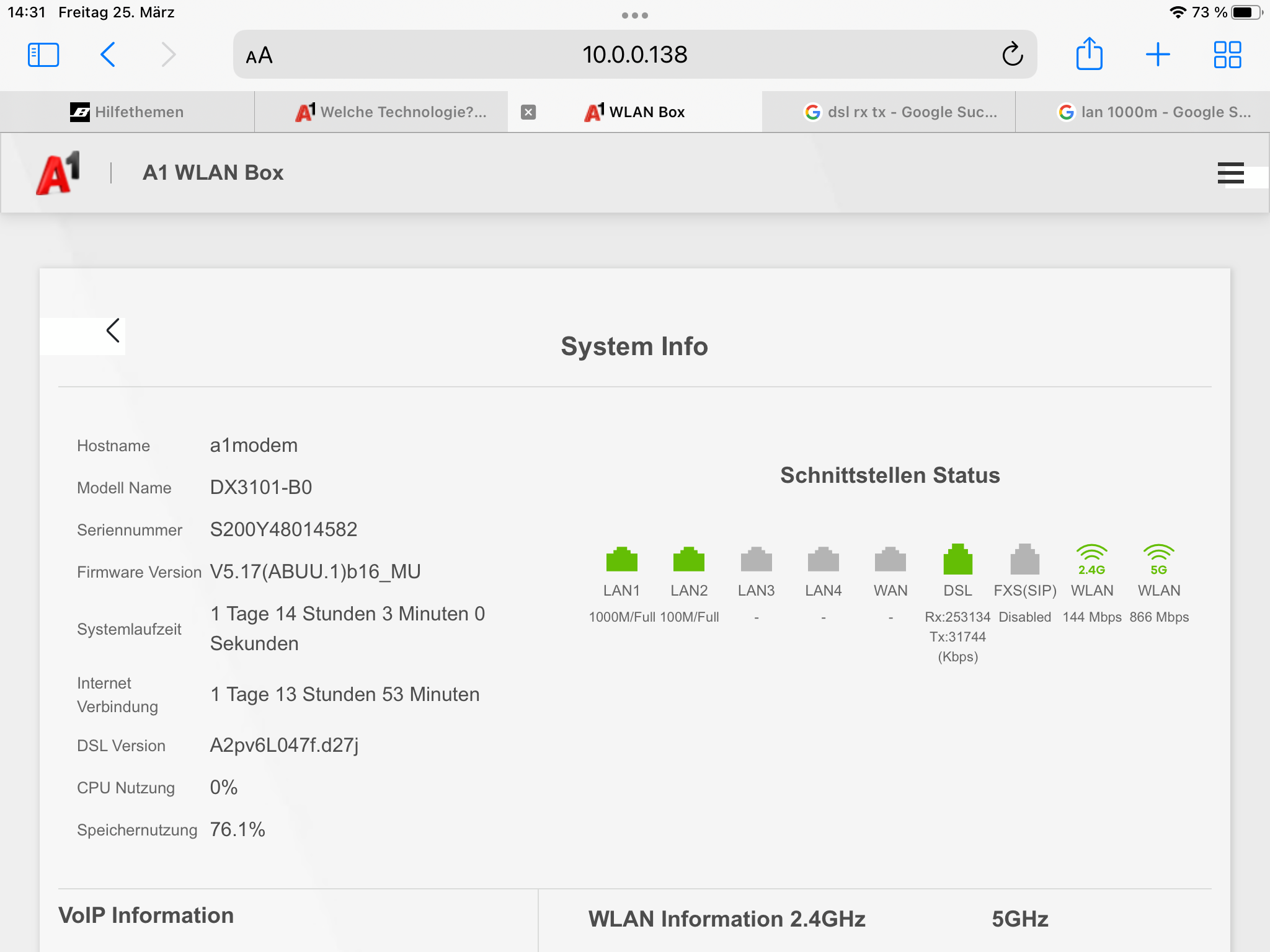
Task: Select firmware version V5.17(ABUU.1)b16_MU
Action: 315,571
